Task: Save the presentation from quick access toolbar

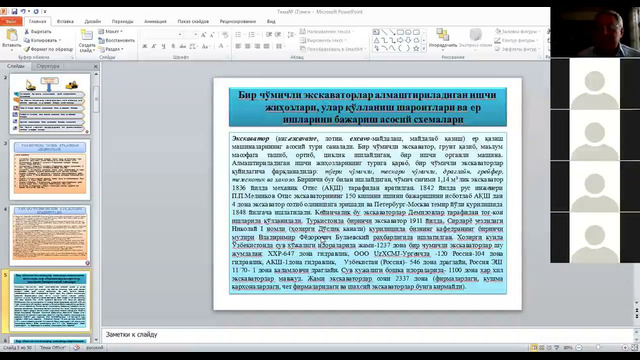Action: [14, 11]
